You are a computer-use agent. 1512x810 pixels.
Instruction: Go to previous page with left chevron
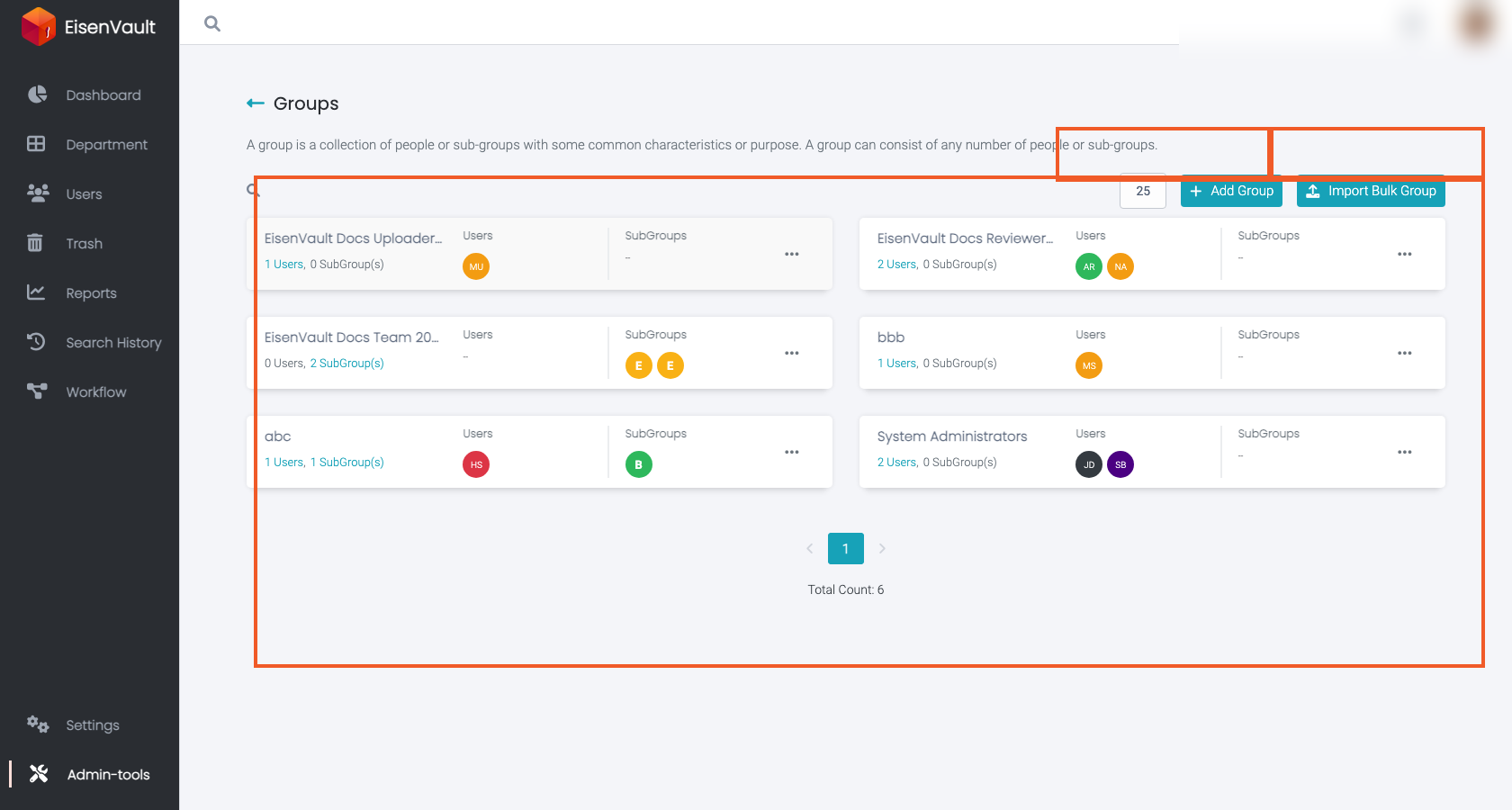tap(810, 548)
